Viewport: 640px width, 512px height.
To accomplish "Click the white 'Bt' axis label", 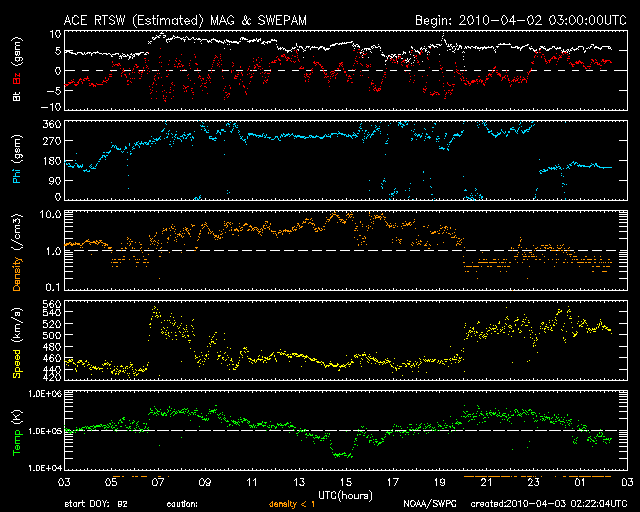I will point(17,96).
